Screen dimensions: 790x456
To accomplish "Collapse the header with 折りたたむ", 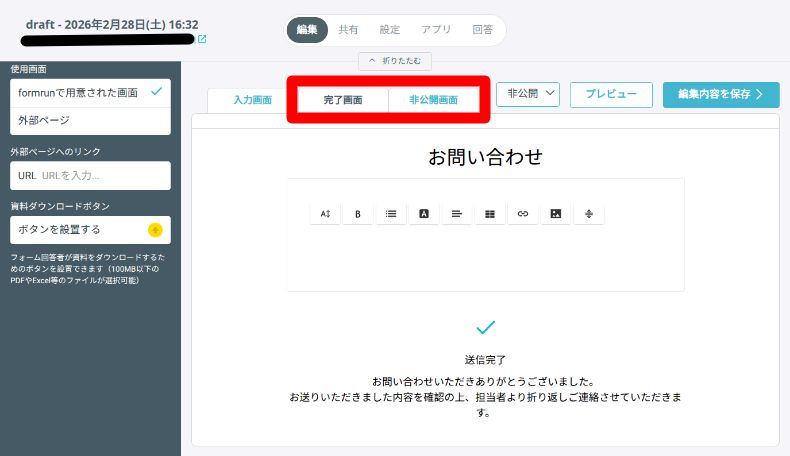I will [395, 61].
